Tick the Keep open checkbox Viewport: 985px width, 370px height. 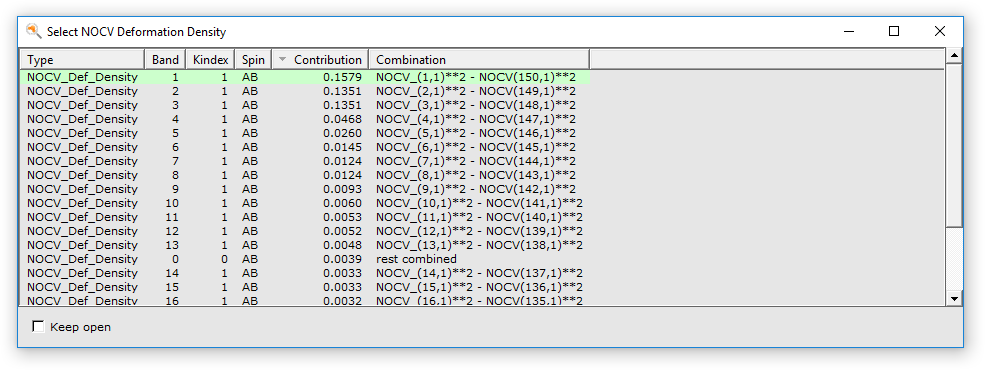pyautogui.click(x=38, y=327)
